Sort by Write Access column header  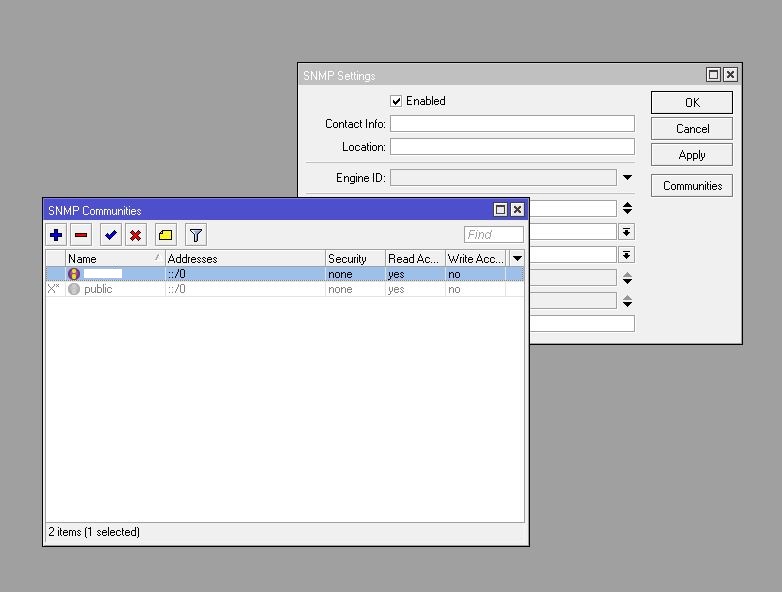point(475,258)
